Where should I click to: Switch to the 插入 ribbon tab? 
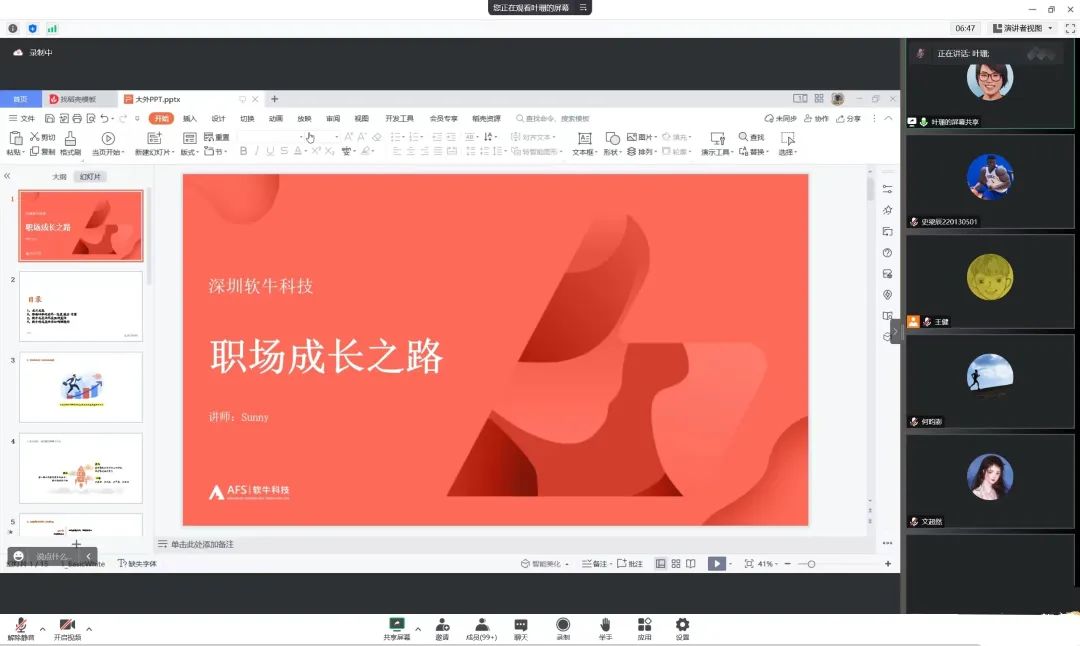(190, 118)
